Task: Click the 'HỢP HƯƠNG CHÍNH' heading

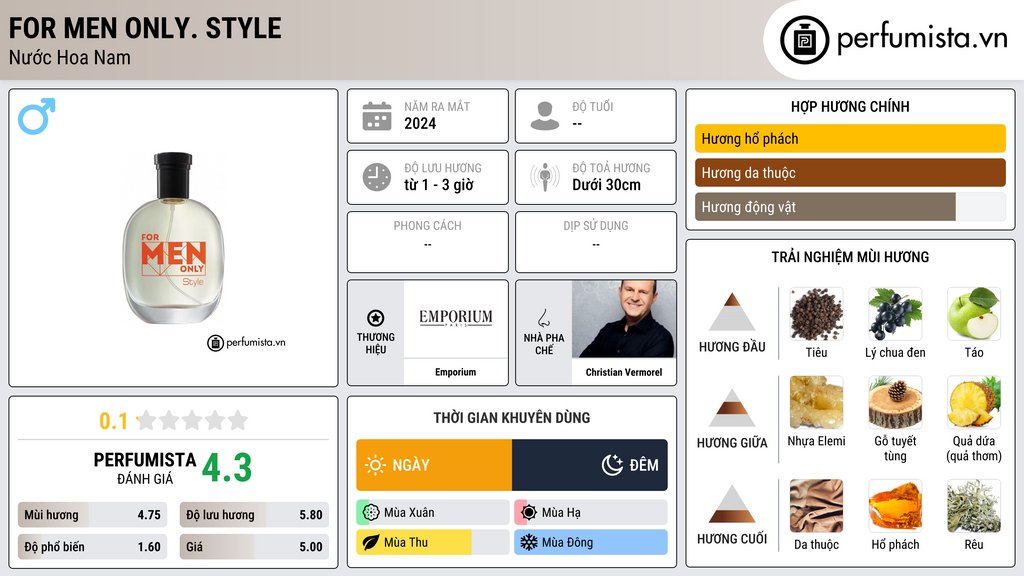Action: click(850, 106)
